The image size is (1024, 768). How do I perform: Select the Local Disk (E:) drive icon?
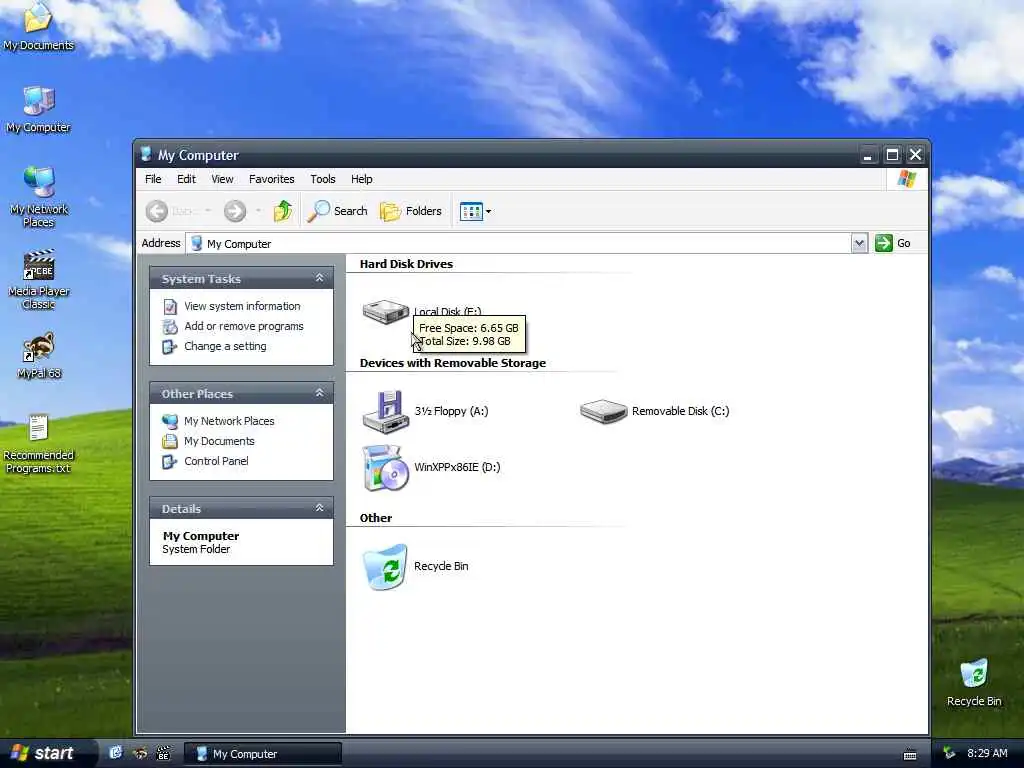(385, 312)
